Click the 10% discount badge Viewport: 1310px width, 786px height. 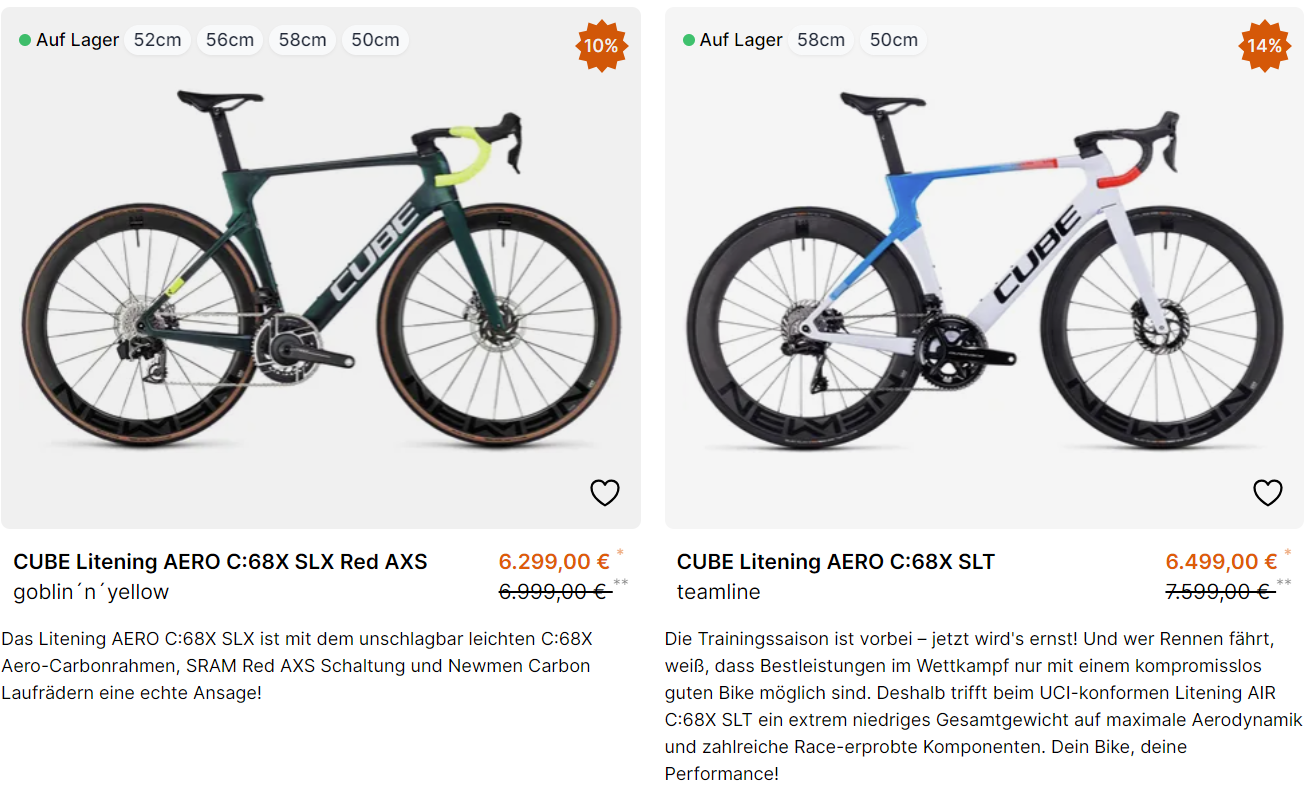tap(601, 46)
